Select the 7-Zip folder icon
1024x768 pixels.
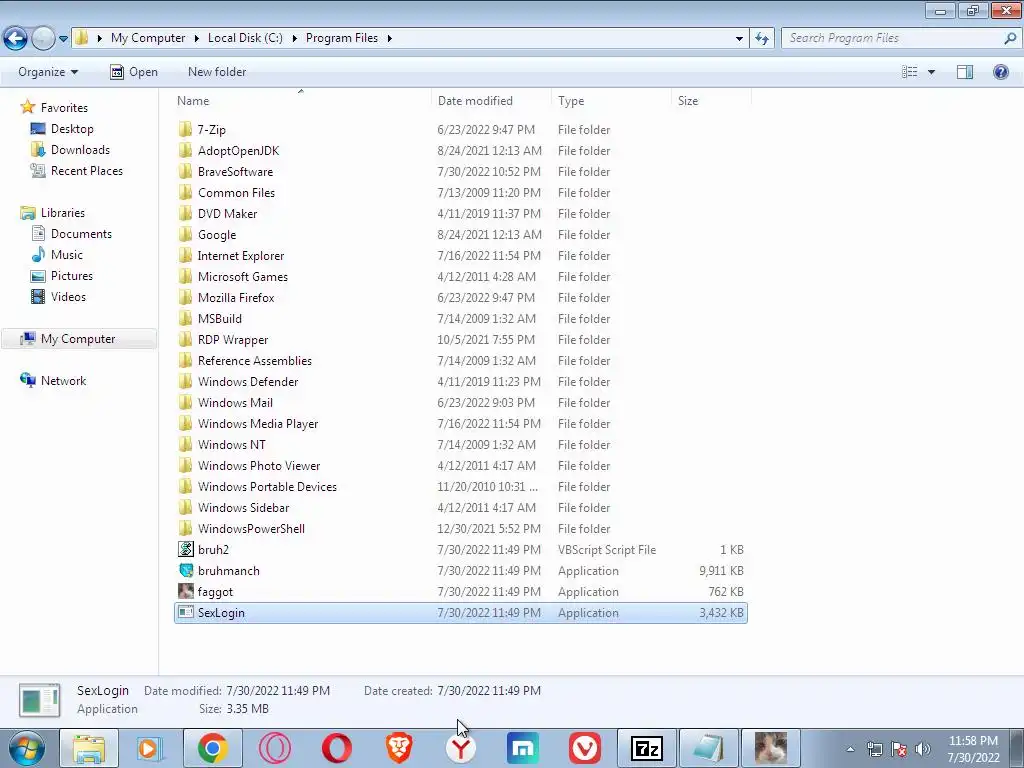(x=185, y=129)
